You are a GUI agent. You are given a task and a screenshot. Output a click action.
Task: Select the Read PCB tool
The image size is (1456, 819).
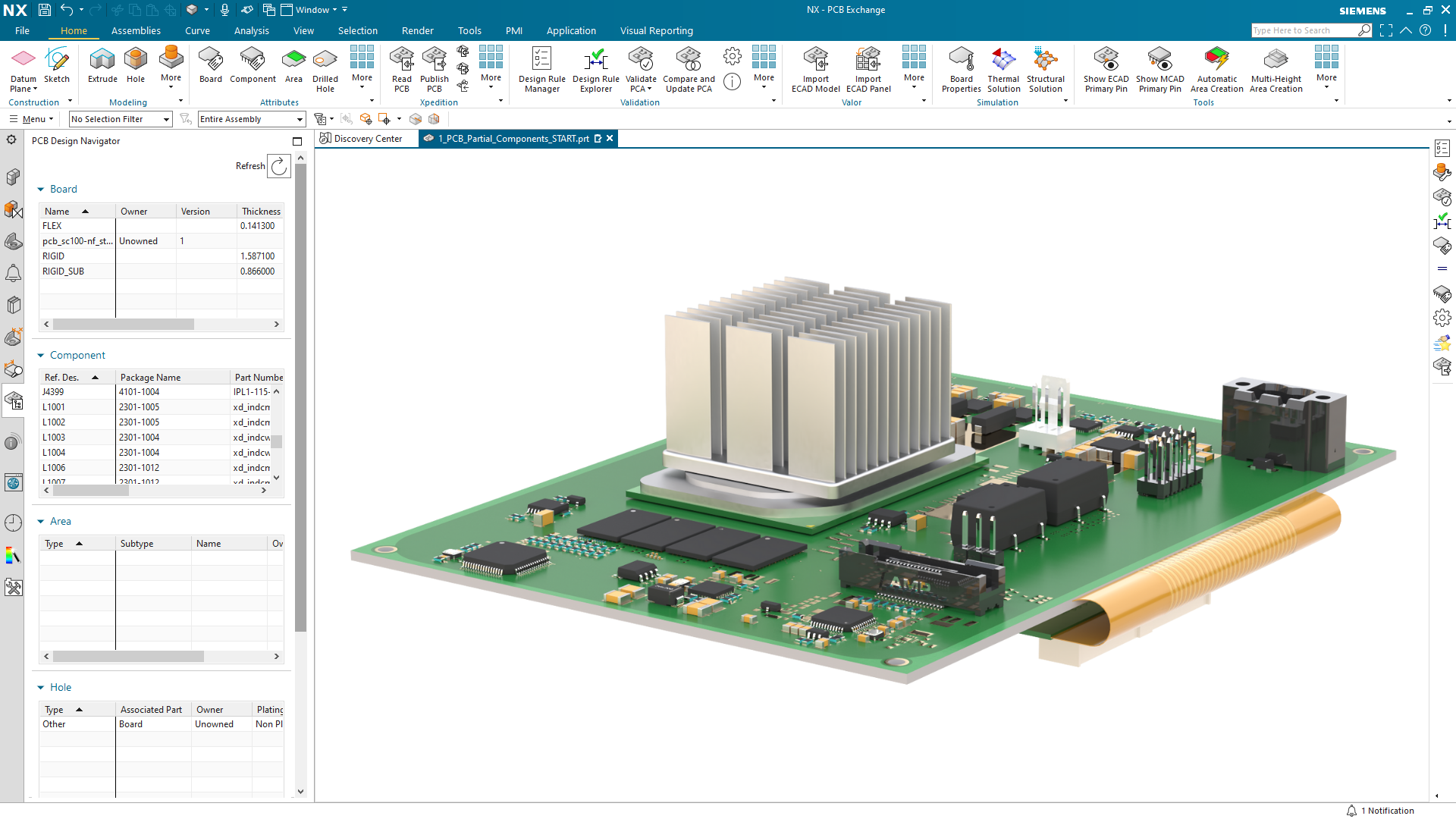click(x=401, y=68)
